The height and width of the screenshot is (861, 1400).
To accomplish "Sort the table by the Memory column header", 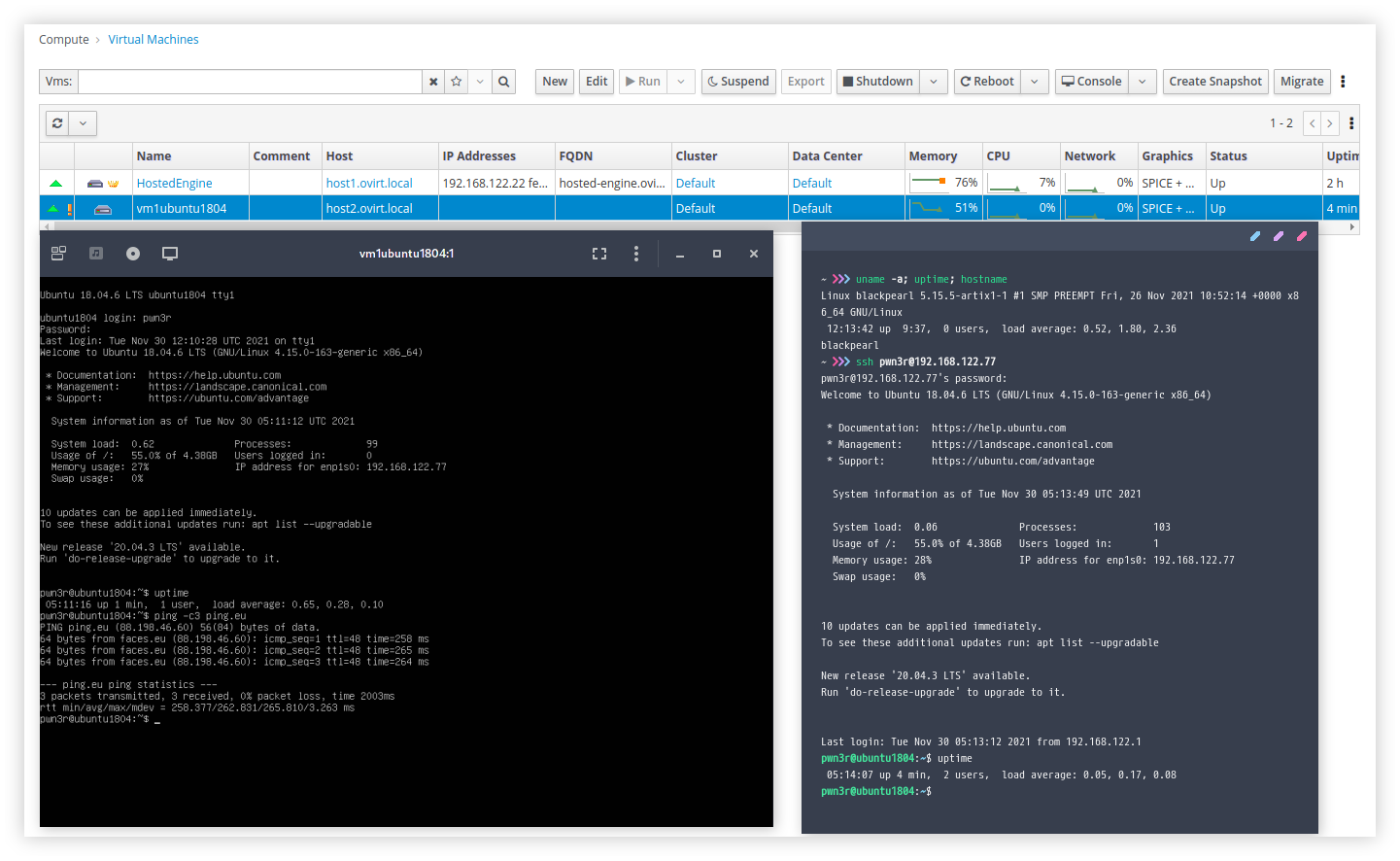I will (933, 156).
